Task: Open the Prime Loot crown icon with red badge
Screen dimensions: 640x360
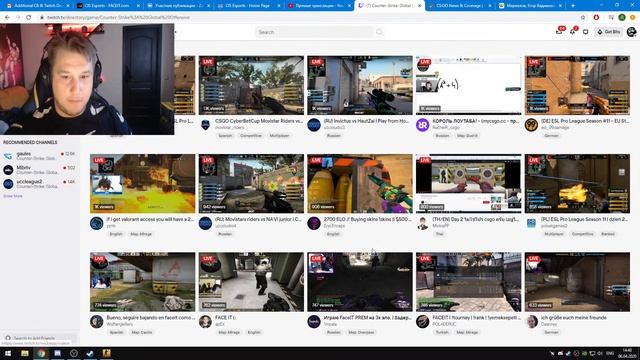Action: tap(560, 31)
